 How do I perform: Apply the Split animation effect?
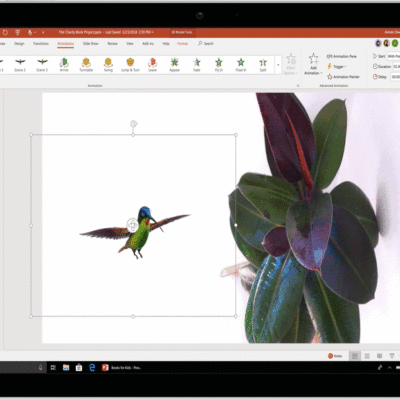pos(263,65)
